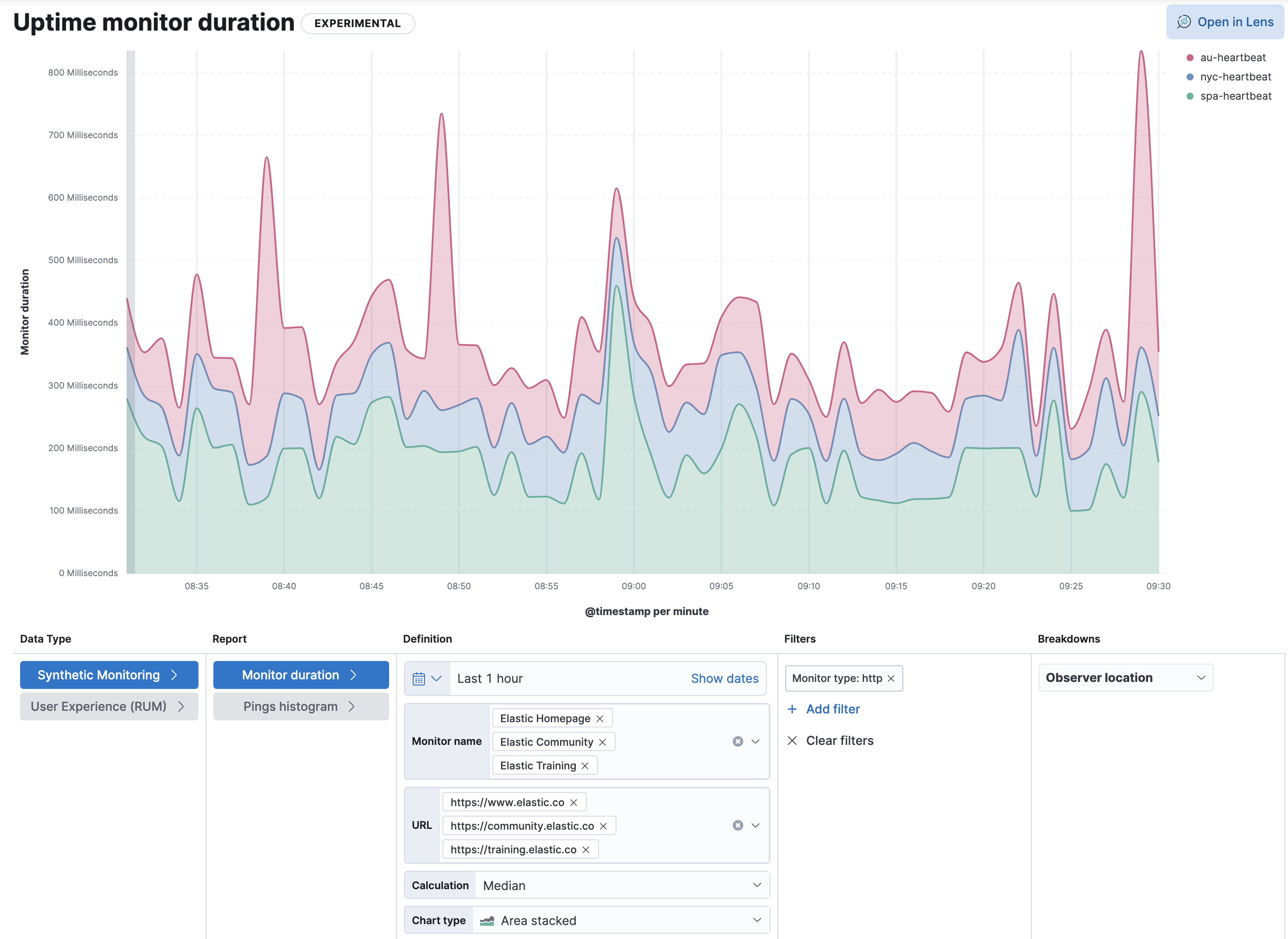This screenshot has height=939, width=1288.
Task: Select User Experience (RUM) data type
Action: coord(108,706)
